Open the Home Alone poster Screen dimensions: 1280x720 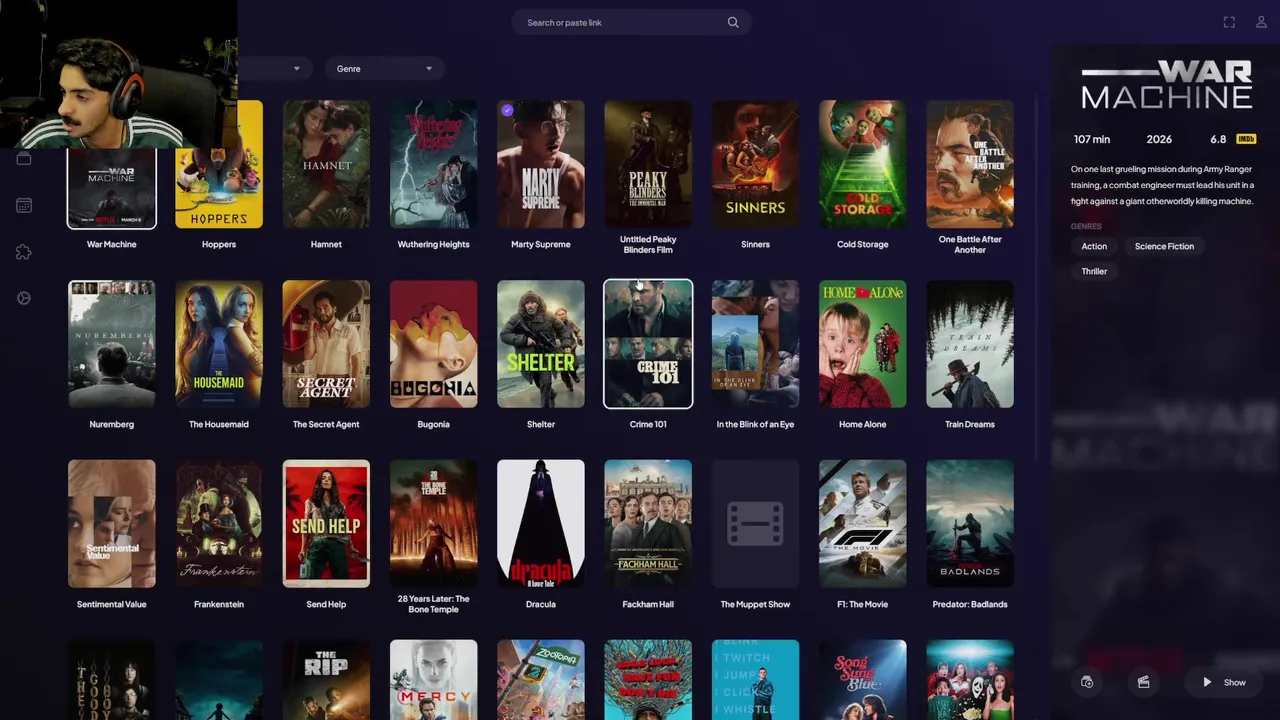[x=863, y=344]
